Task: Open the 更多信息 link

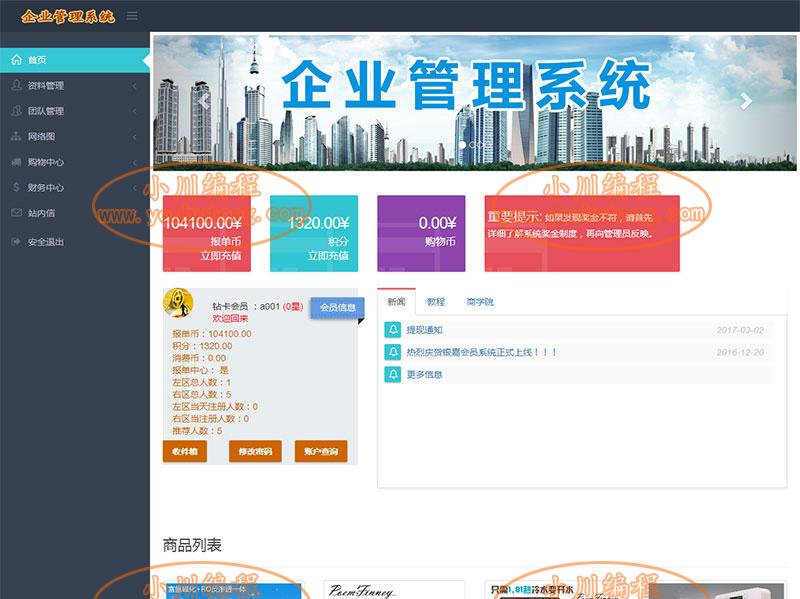Action: pos(424,375)
